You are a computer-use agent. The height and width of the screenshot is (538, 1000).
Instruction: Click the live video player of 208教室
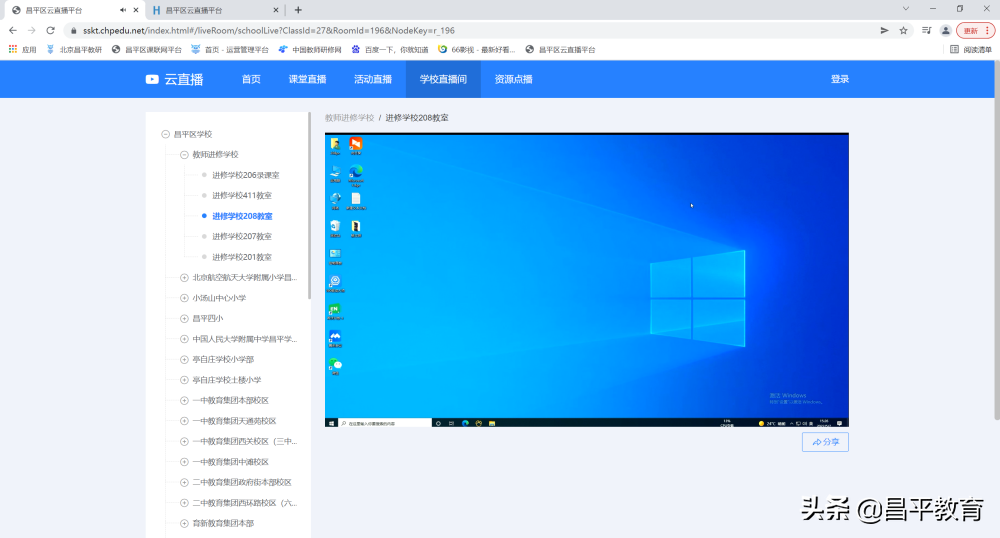coord(587,280)
